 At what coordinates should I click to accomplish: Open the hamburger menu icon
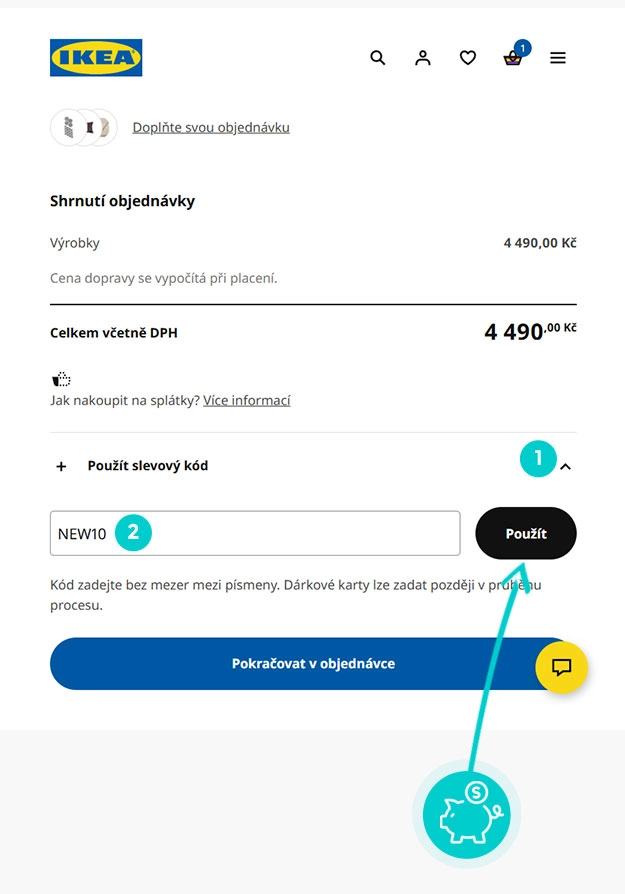558,58
